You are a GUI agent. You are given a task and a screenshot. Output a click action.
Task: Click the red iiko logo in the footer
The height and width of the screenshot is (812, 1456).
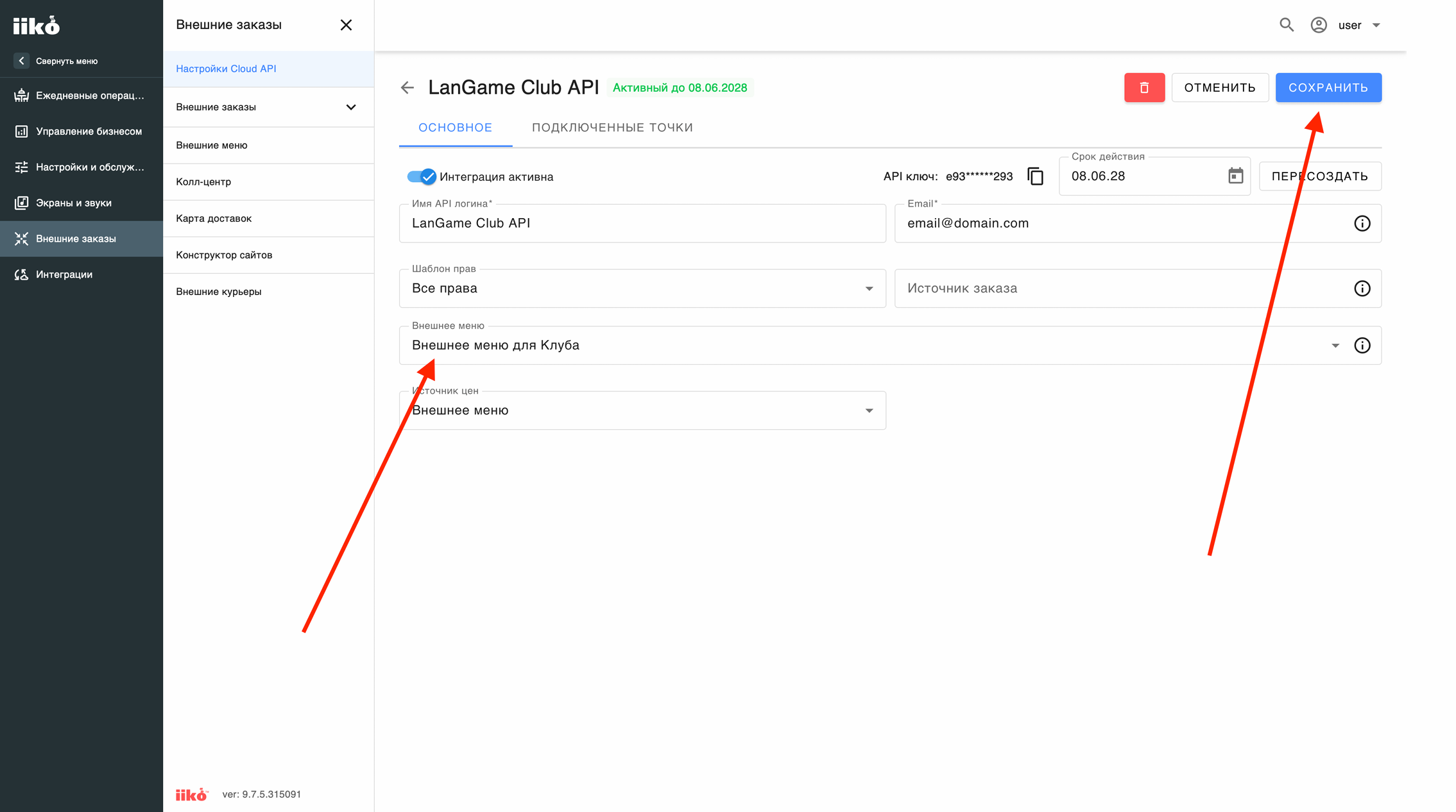(192, 794)
